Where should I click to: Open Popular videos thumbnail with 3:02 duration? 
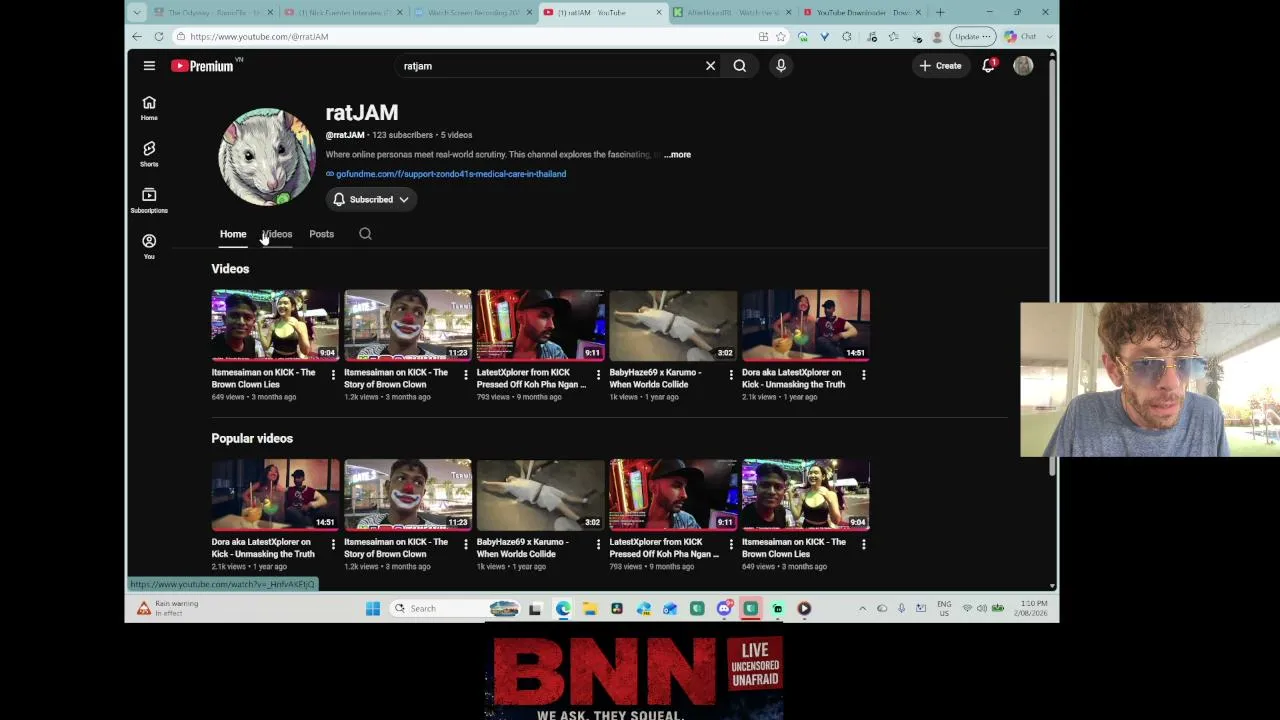pyautogui.click(x=541, y=495)
